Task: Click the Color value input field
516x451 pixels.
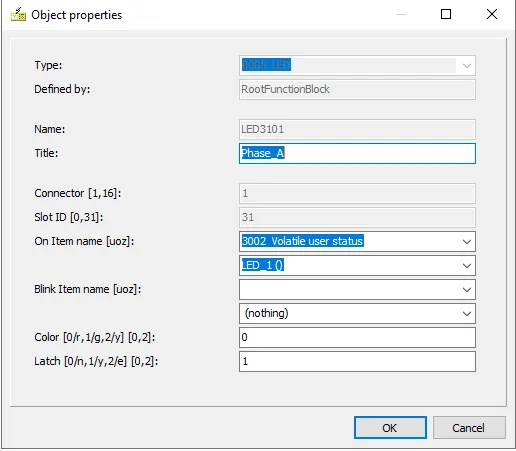Action: coord(357,337)
